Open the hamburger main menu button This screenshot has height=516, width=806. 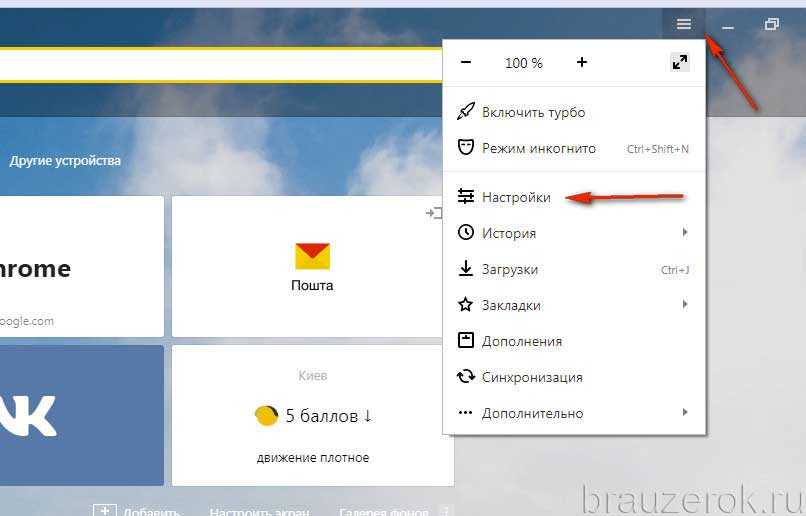tap(684, 24)
